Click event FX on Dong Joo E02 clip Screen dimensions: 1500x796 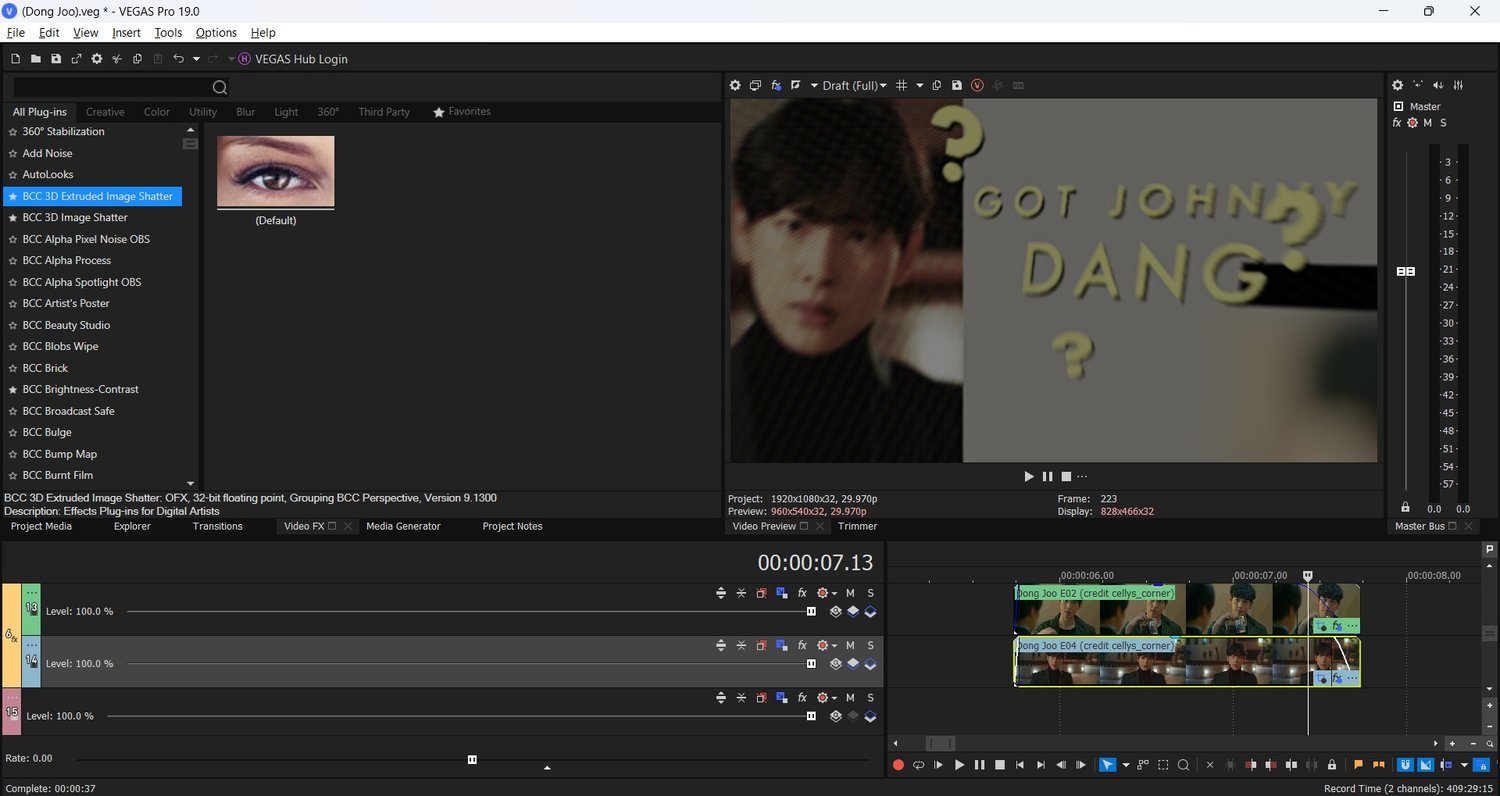pyautogui.click(x=1337, y=626)
